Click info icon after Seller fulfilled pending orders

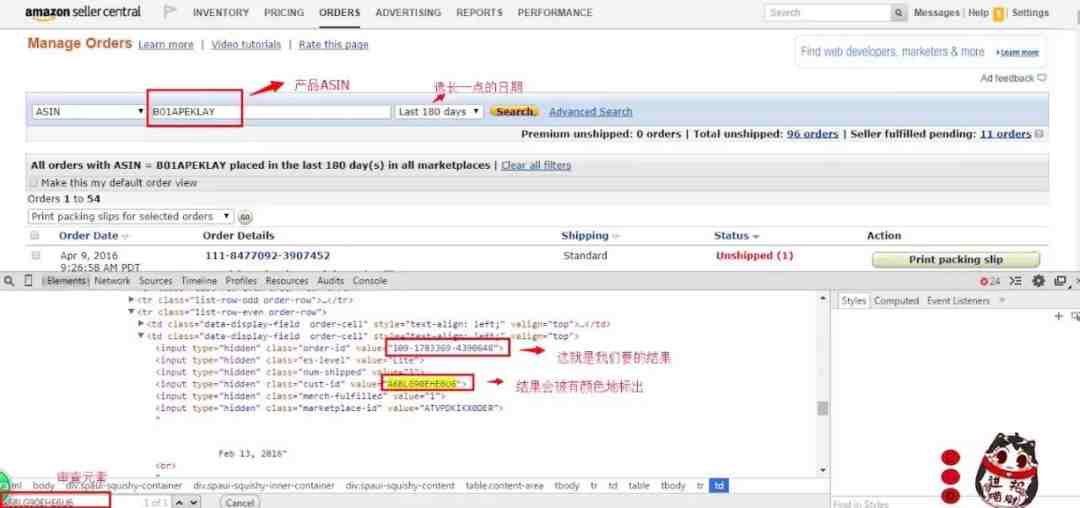(1039, 134)
